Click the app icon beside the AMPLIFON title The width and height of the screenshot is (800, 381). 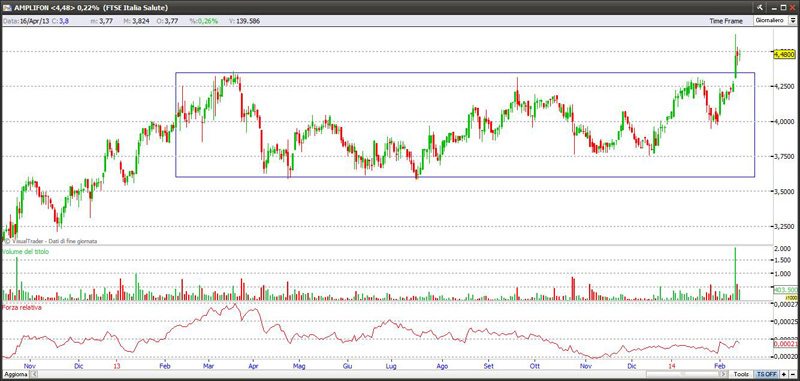click(x=7, y=8)
